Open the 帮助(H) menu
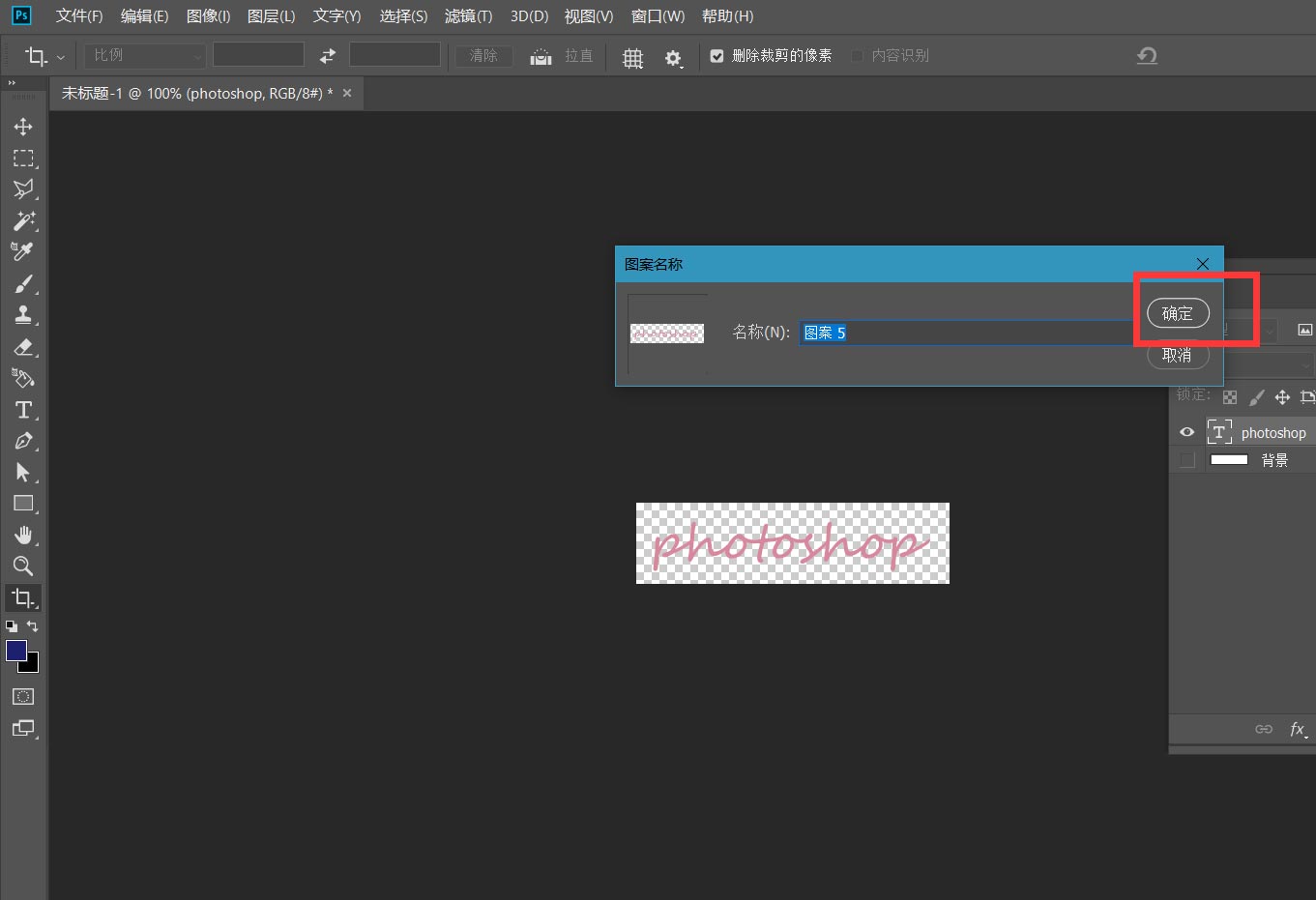 click(727, 16)
